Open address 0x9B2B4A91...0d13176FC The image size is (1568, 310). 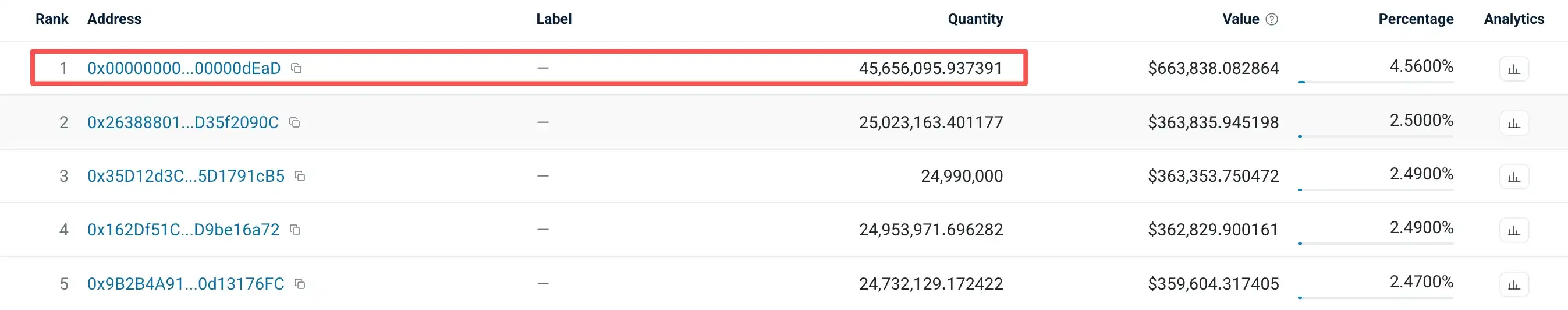[x=186, y=284]
